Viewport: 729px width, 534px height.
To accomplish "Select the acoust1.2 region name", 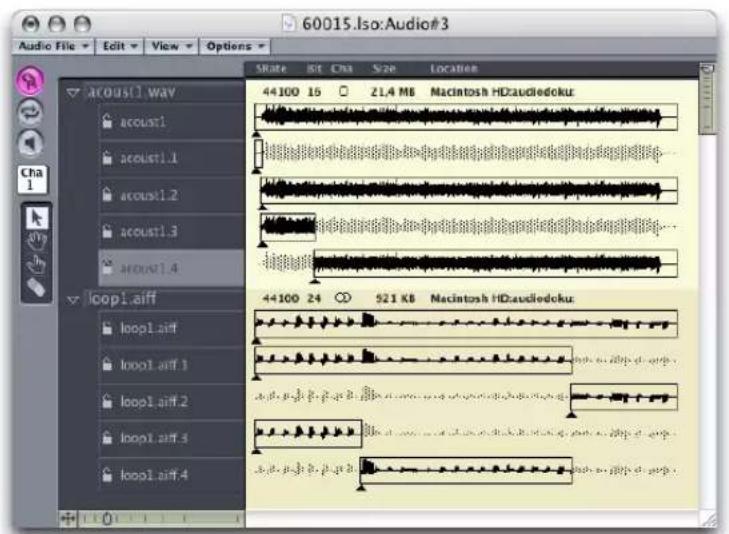I will [149, 195].
